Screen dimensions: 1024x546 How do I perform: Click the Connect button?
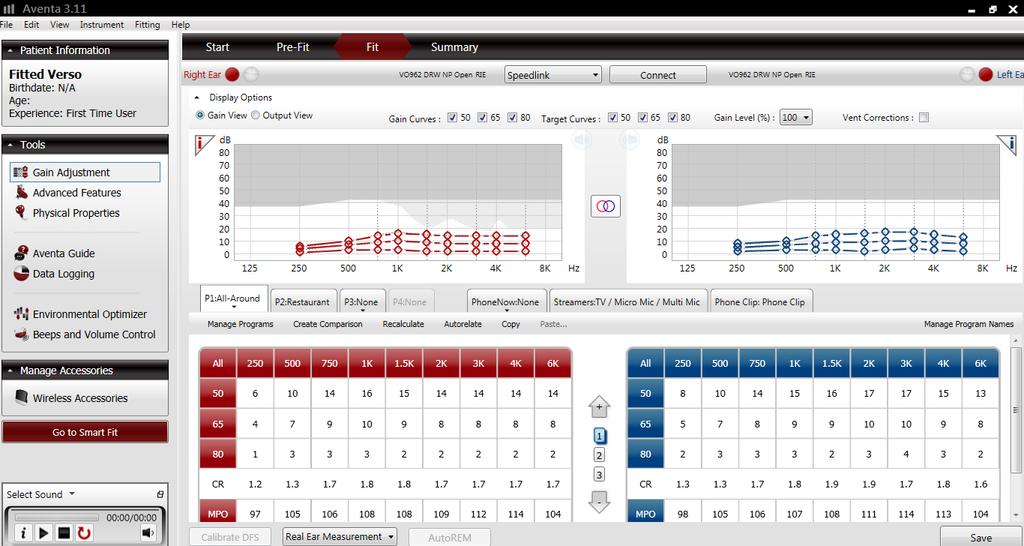coord(658,75)
